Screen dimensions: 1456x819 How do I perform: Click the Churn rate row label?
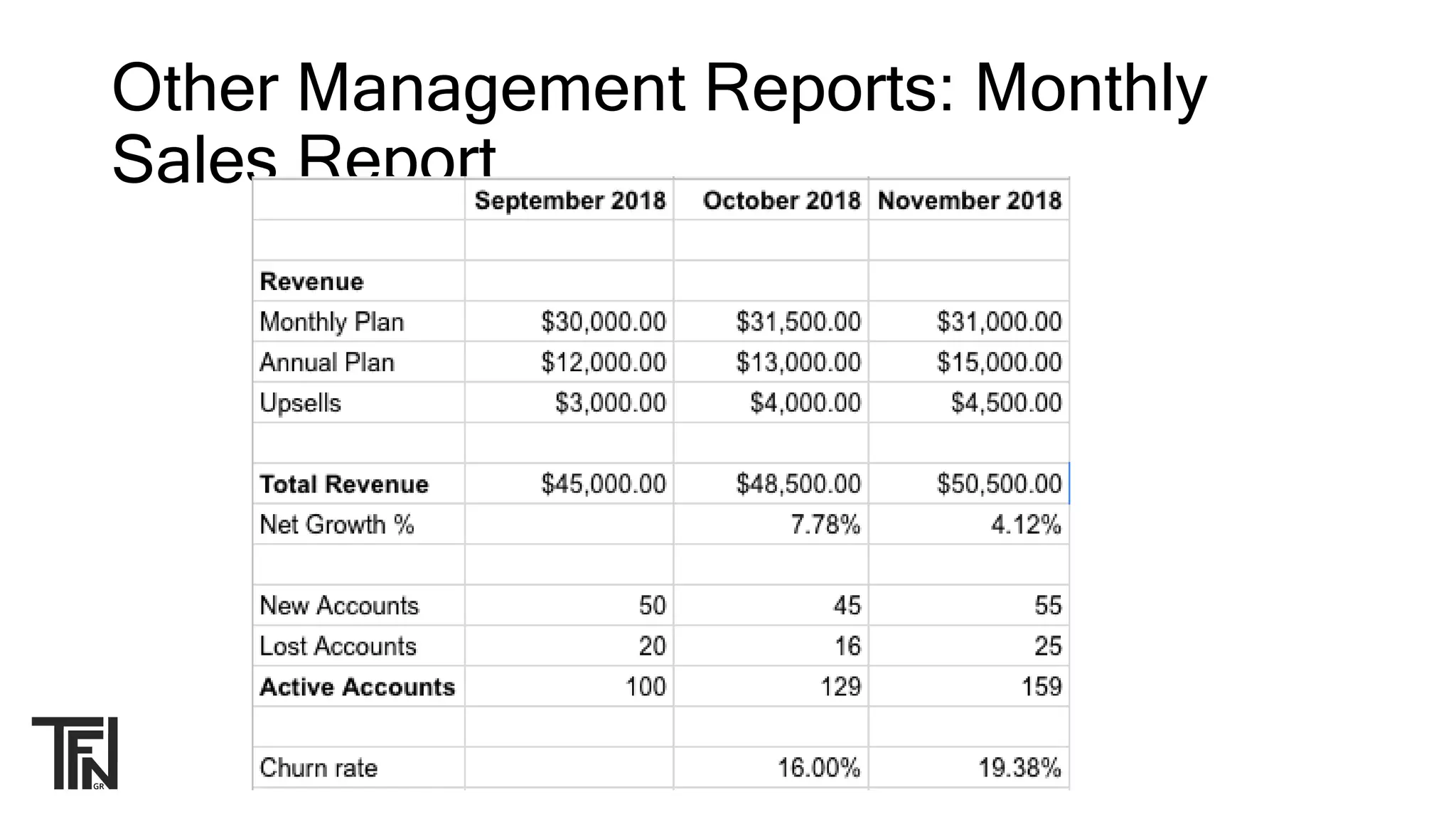click(x=318, y=768)
